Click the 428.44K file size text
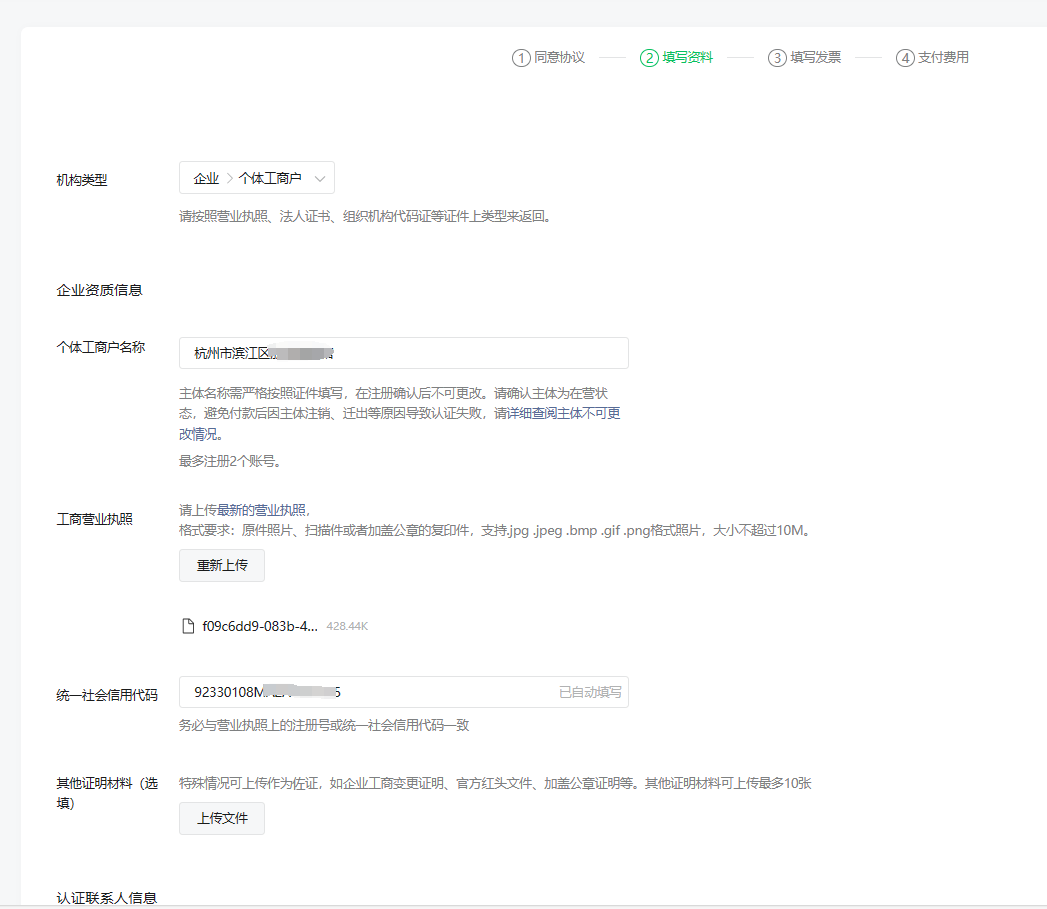Screen dimensions: 1047x909 tap(347, 627)
